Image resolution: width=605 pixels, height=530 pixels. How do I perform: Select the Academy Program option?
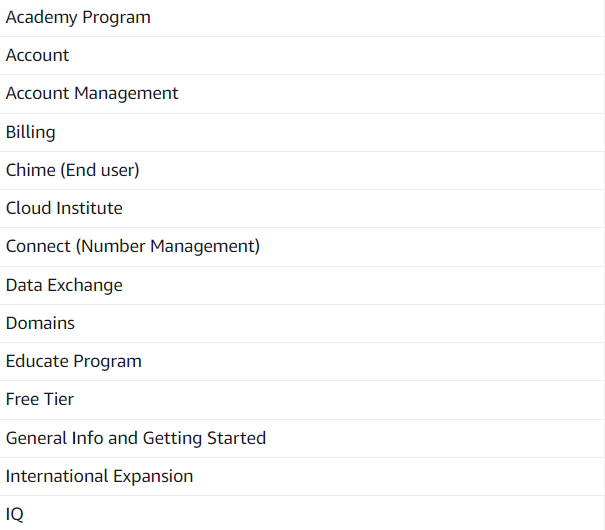pyautogui.click(x=78, y=17)
